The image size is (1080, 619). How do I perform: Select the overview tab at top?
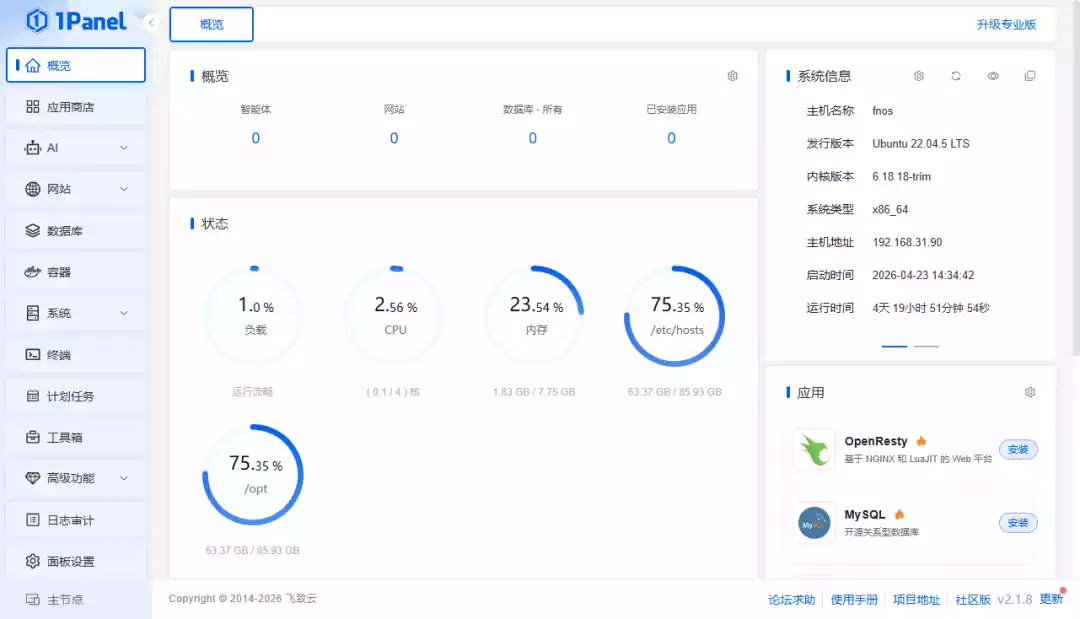211,25
